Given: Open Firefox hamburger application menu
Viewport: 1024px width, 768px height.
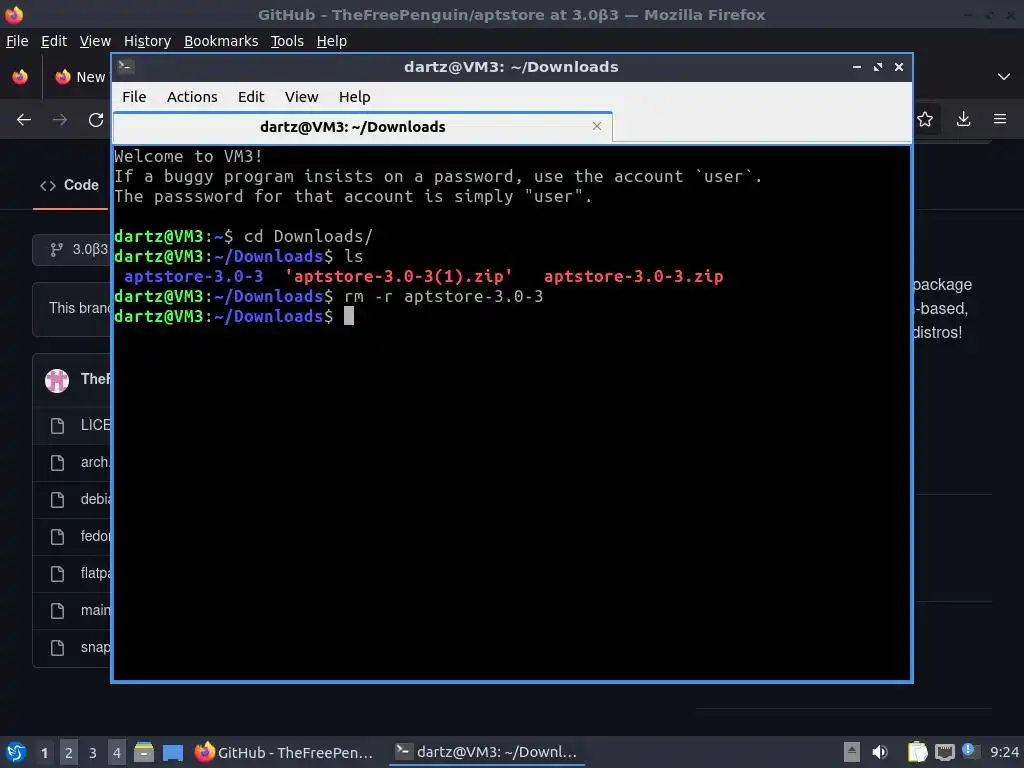Looking at the screenshot, I should (1000, 119).
